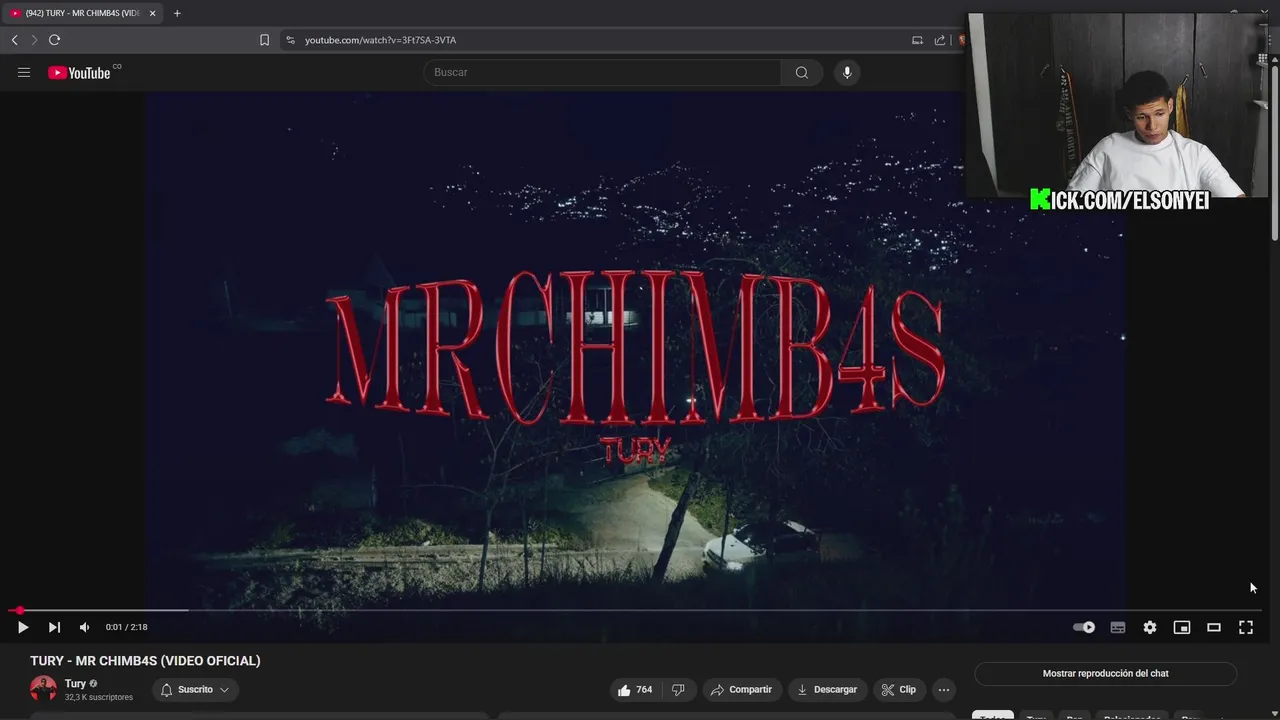Skip to the next video

pyautogui.click(x=54, y=627)
